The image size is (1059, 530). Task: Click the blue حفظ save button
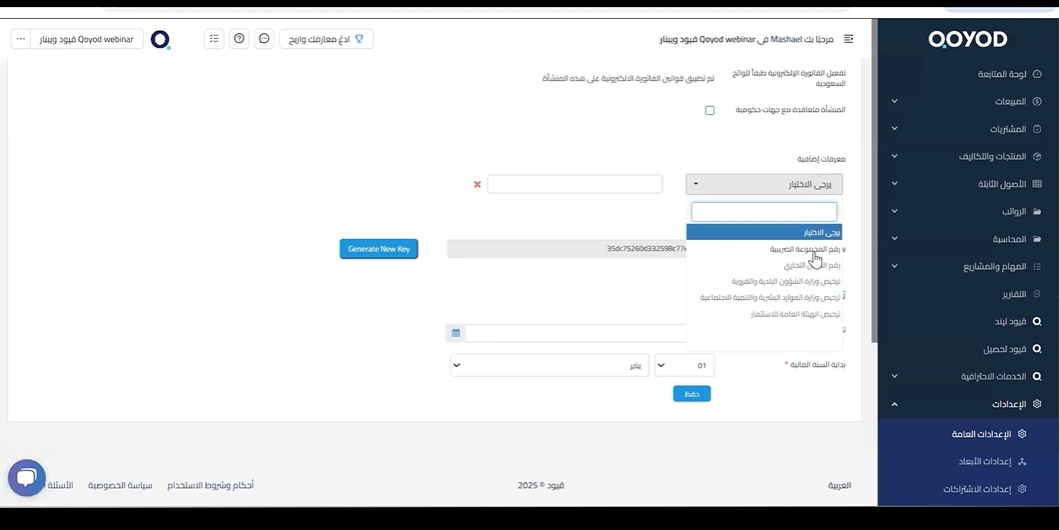pos(691,394)
